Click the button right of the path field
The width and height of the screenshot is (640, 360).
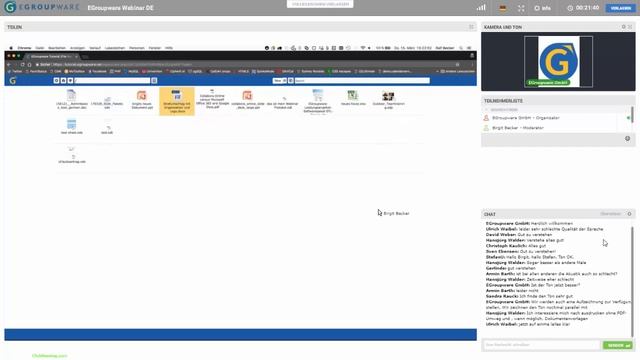click(x=154, y=80)
